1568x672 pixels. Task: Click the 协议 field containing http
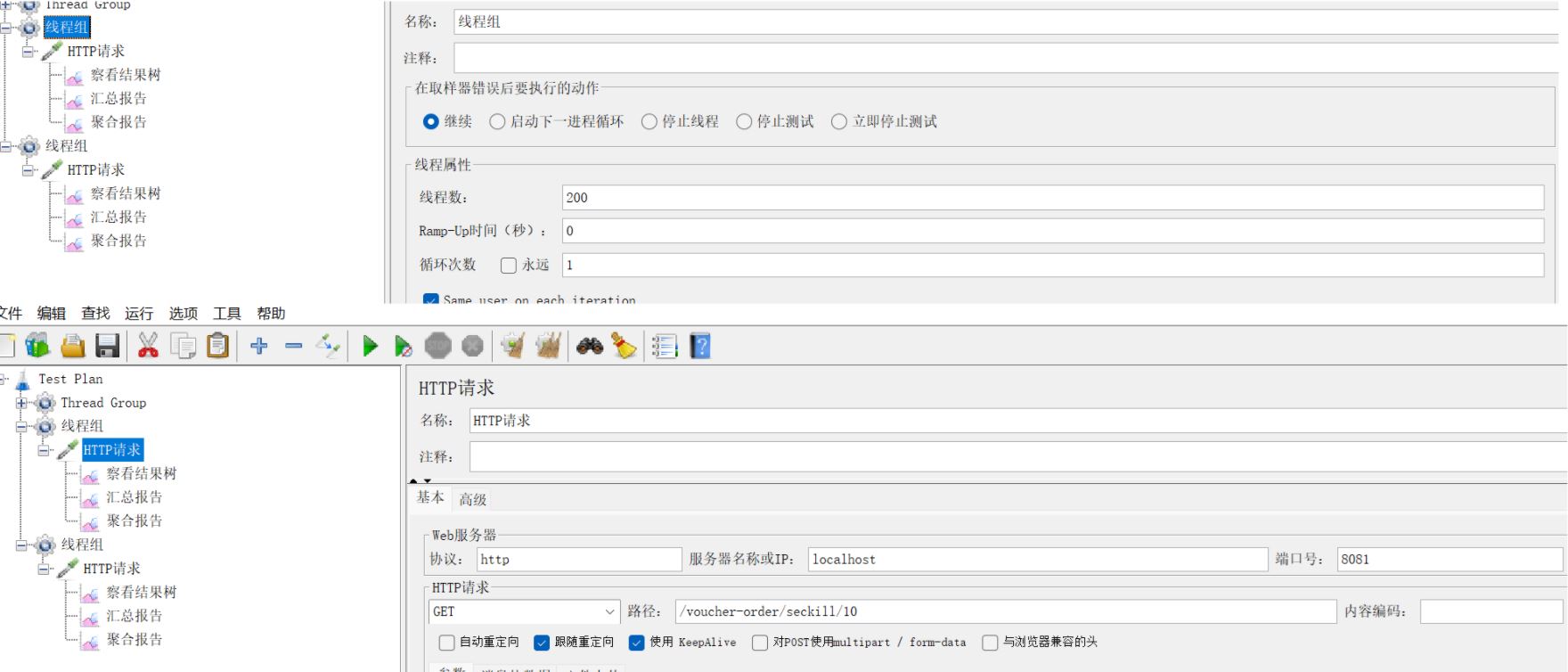579,560
